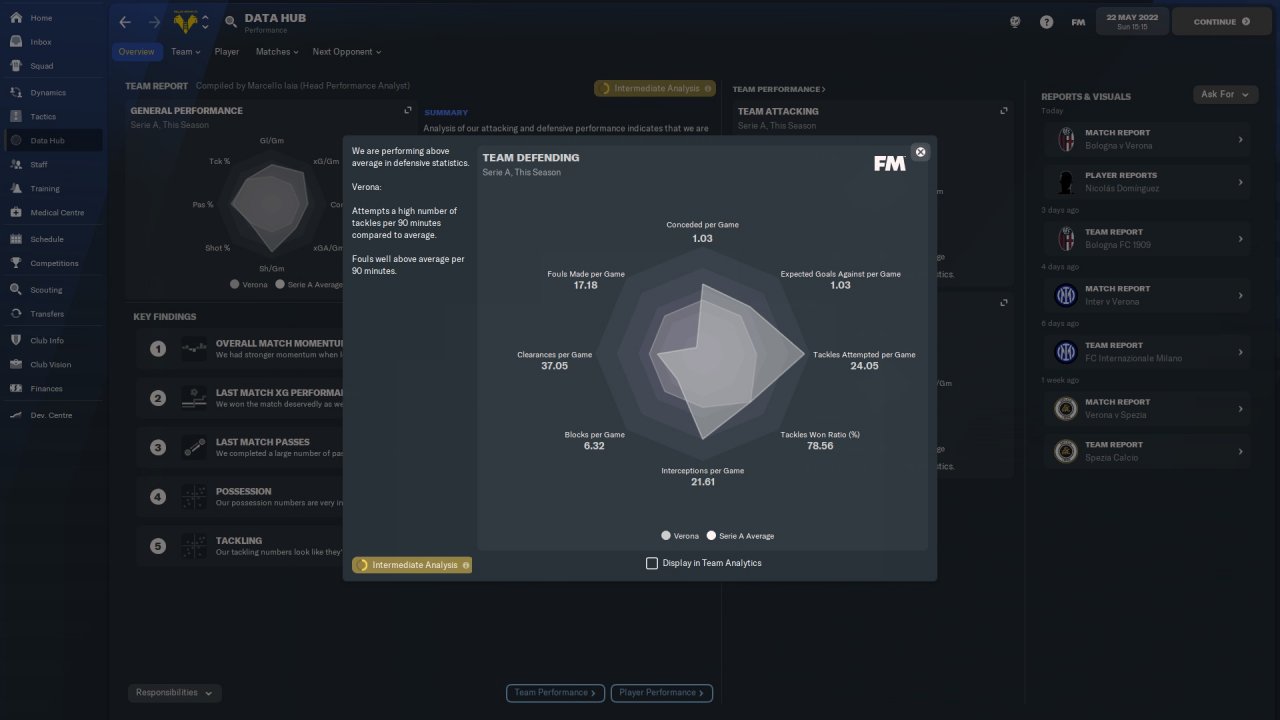Open the FM menu in top bar
1280x720 pixels.
tap(1078, 22)
